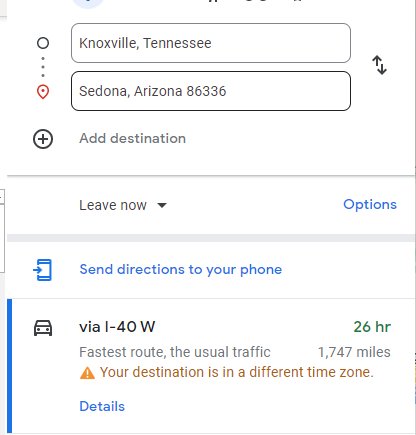Select the via I-40 W route title

117,327
